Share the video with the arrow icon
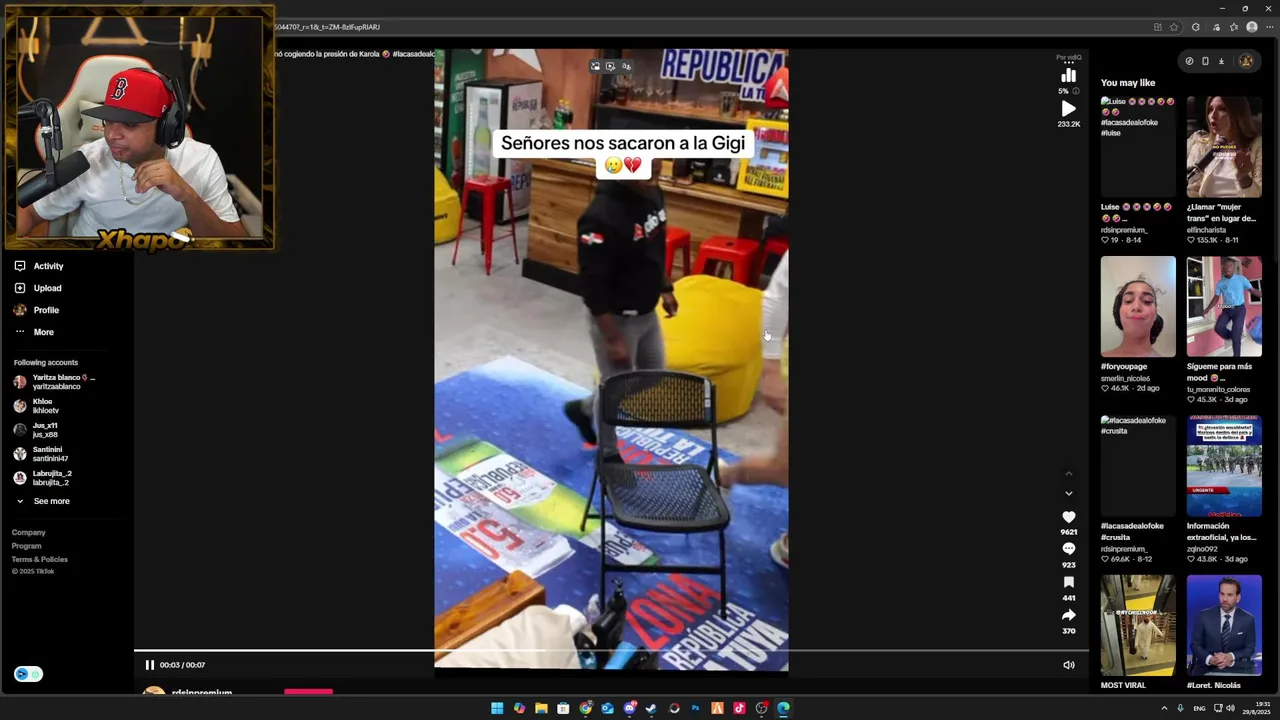This screenshot has width=1280, height=720. [1068, 615]
